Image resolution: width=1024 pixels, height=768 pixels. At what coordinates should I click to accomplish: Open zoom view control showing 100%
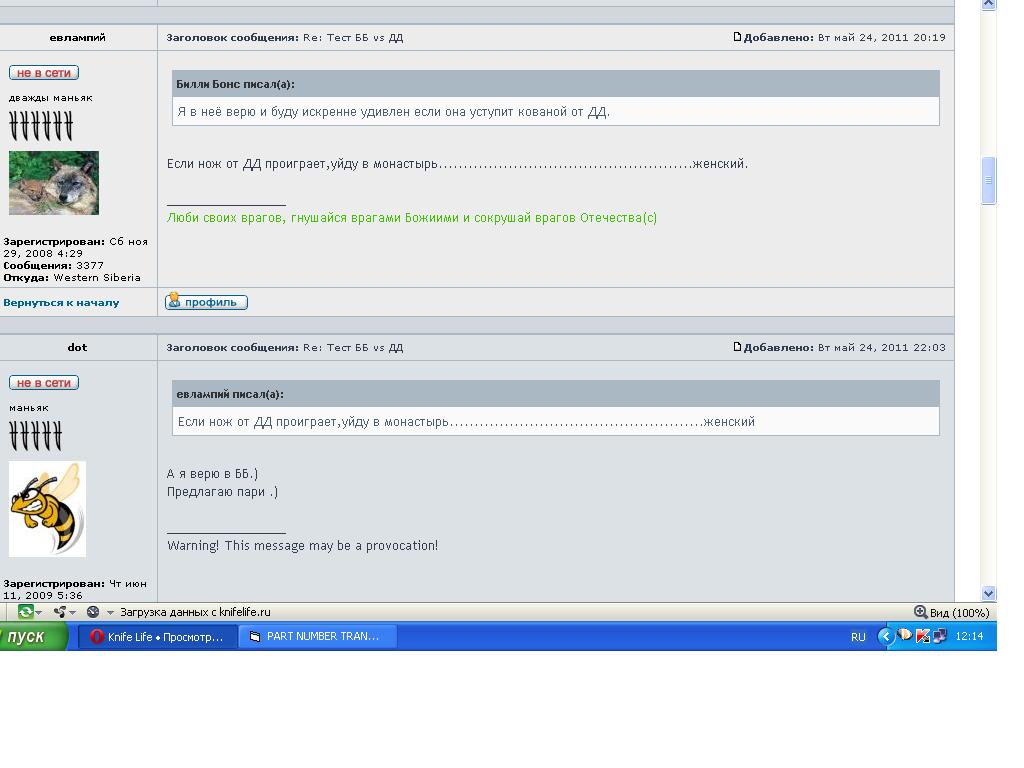(951, 612)
